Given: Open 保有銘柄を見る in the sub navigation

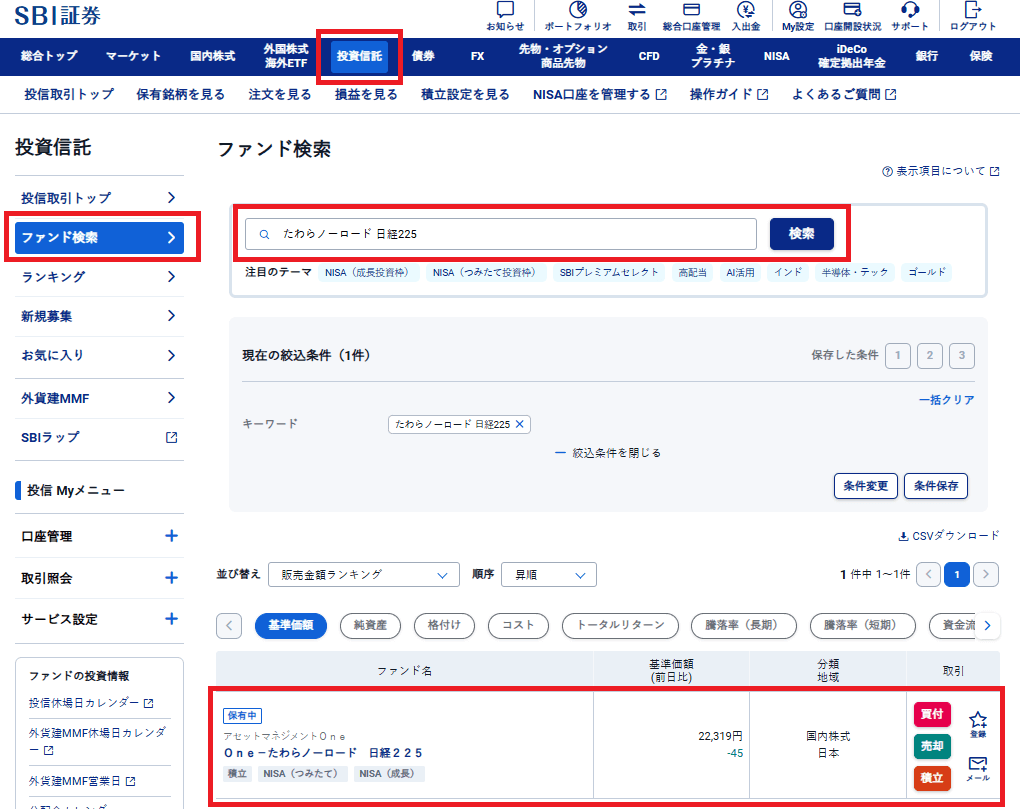Looking at the screenshot, I should coord(180,94).
